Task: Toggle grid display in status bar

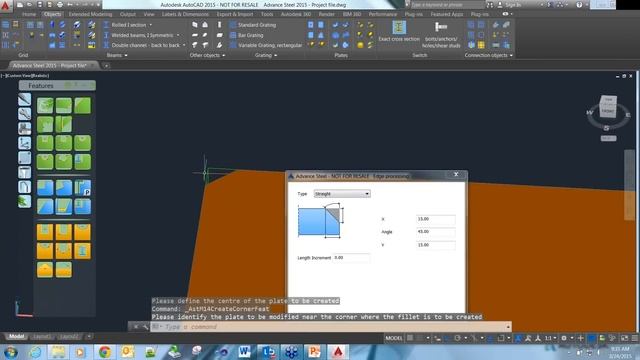Action: tap(410, 338)
